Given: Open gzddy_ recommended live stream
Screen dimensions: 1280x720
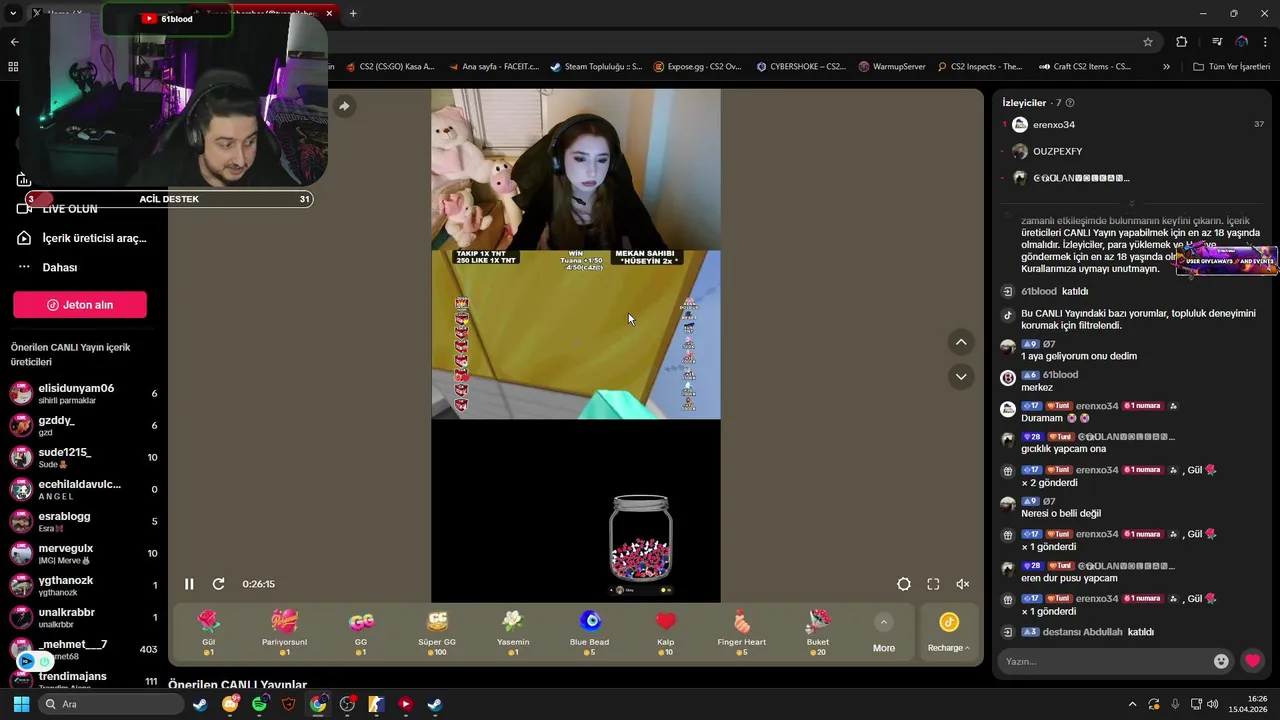Looking at the screenshot, I should pyautogui.click(x=83, y=425).
